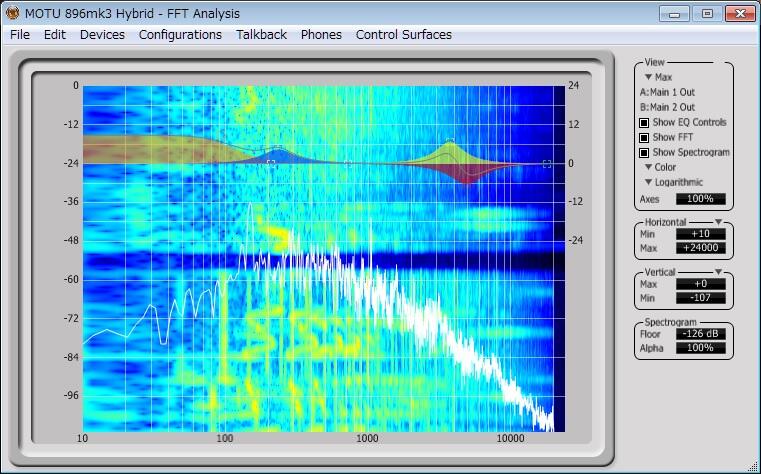Close the FFT Analysis window

740,14
